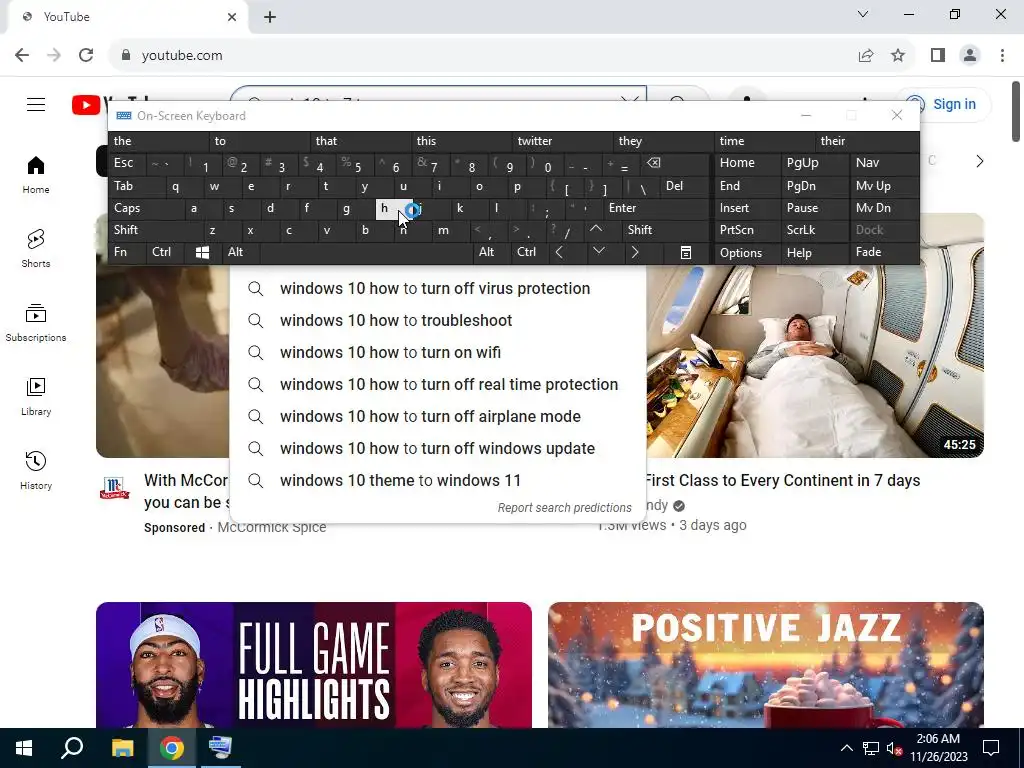Show hidden system tray icons

tap(846, 748)
